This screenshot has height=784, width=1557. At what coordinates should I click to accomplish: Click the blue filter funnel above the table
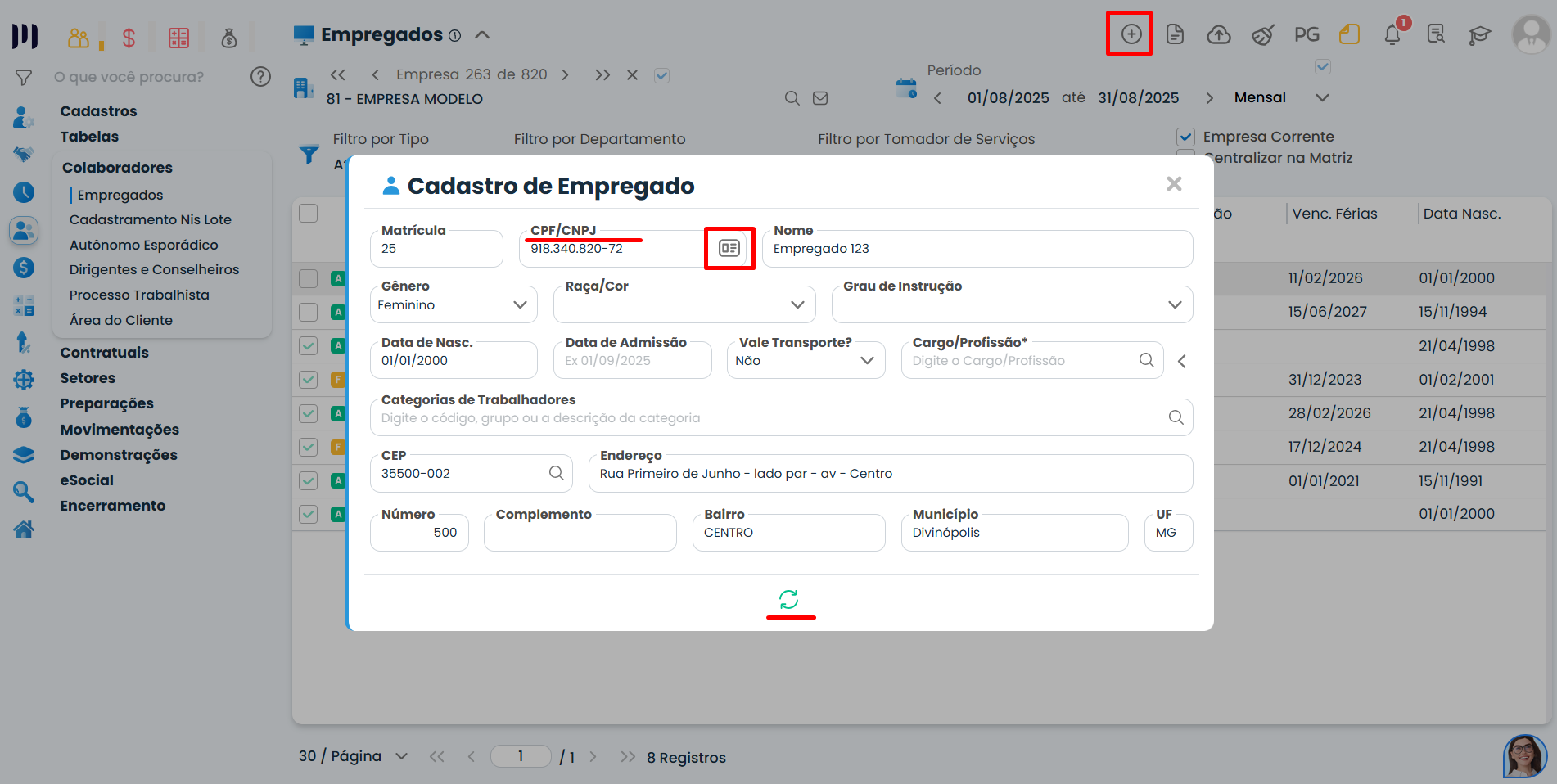tap(309, 155)
